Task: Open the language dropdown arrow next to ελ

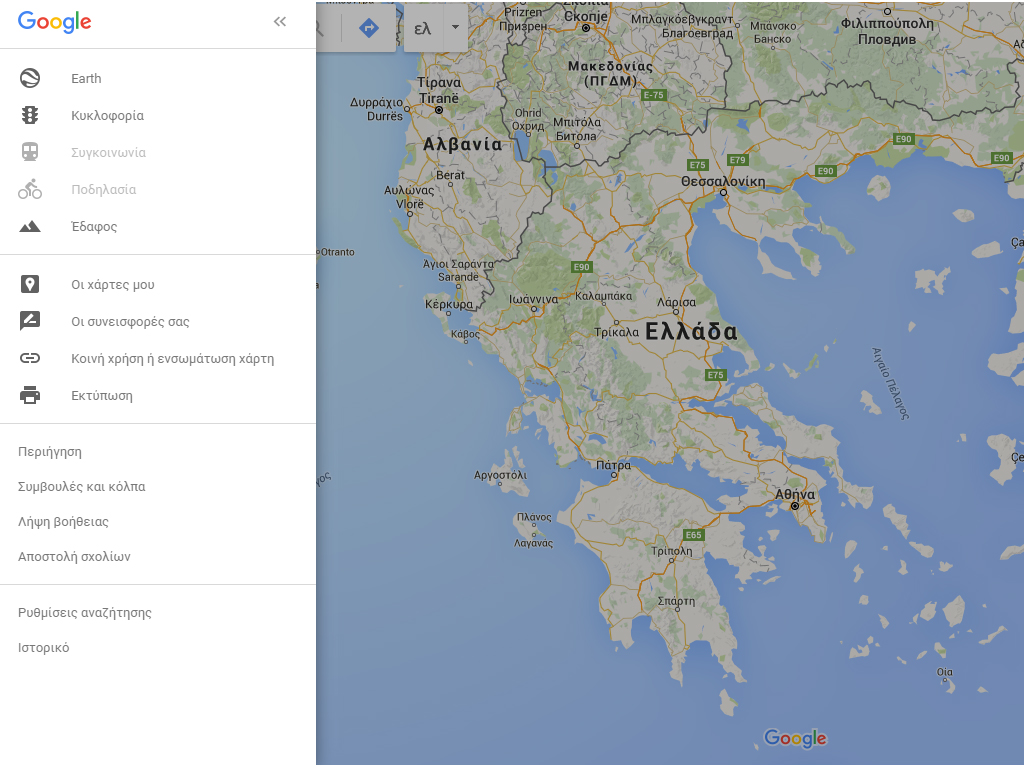Action: coord(455,27)
